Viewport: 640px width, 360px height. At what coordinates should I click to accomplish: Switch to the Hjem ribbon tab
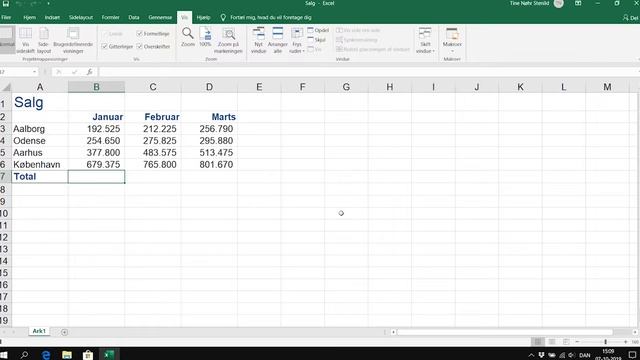point(29,18)
